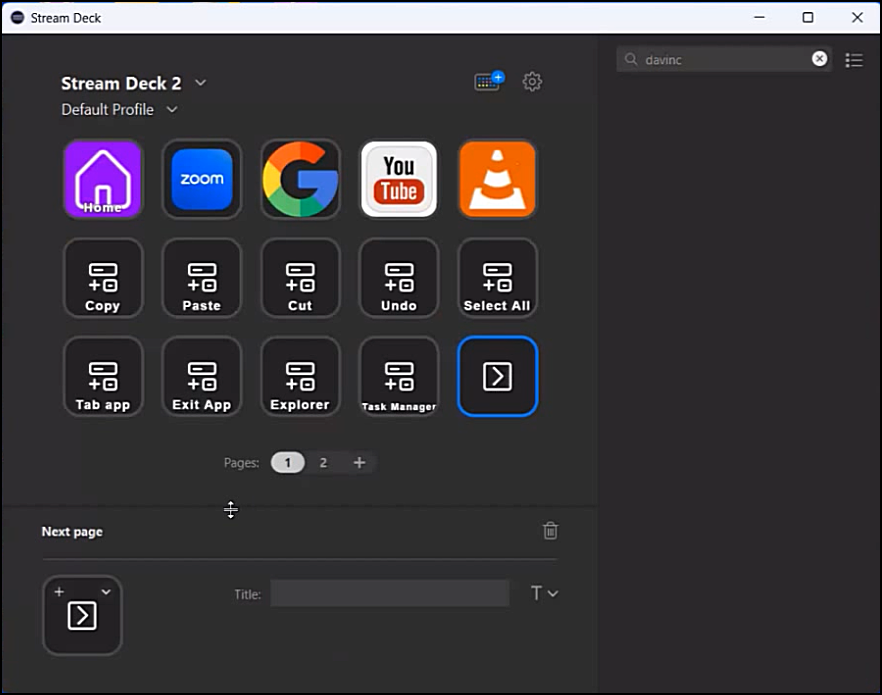Expand the Default Profile dropdown
Screen dimensions: 882x695
(172, 109)
